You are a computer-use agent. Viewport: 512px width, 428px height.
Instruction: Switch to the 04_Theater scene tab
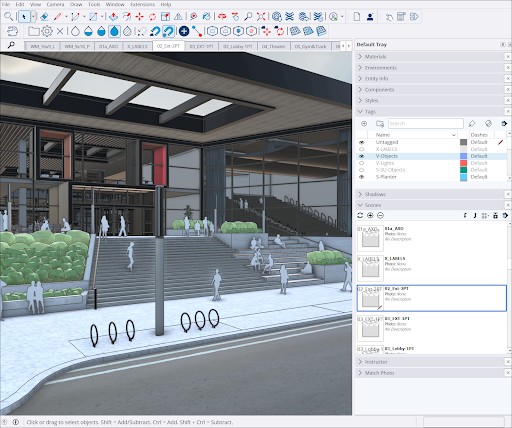[273, 46]
